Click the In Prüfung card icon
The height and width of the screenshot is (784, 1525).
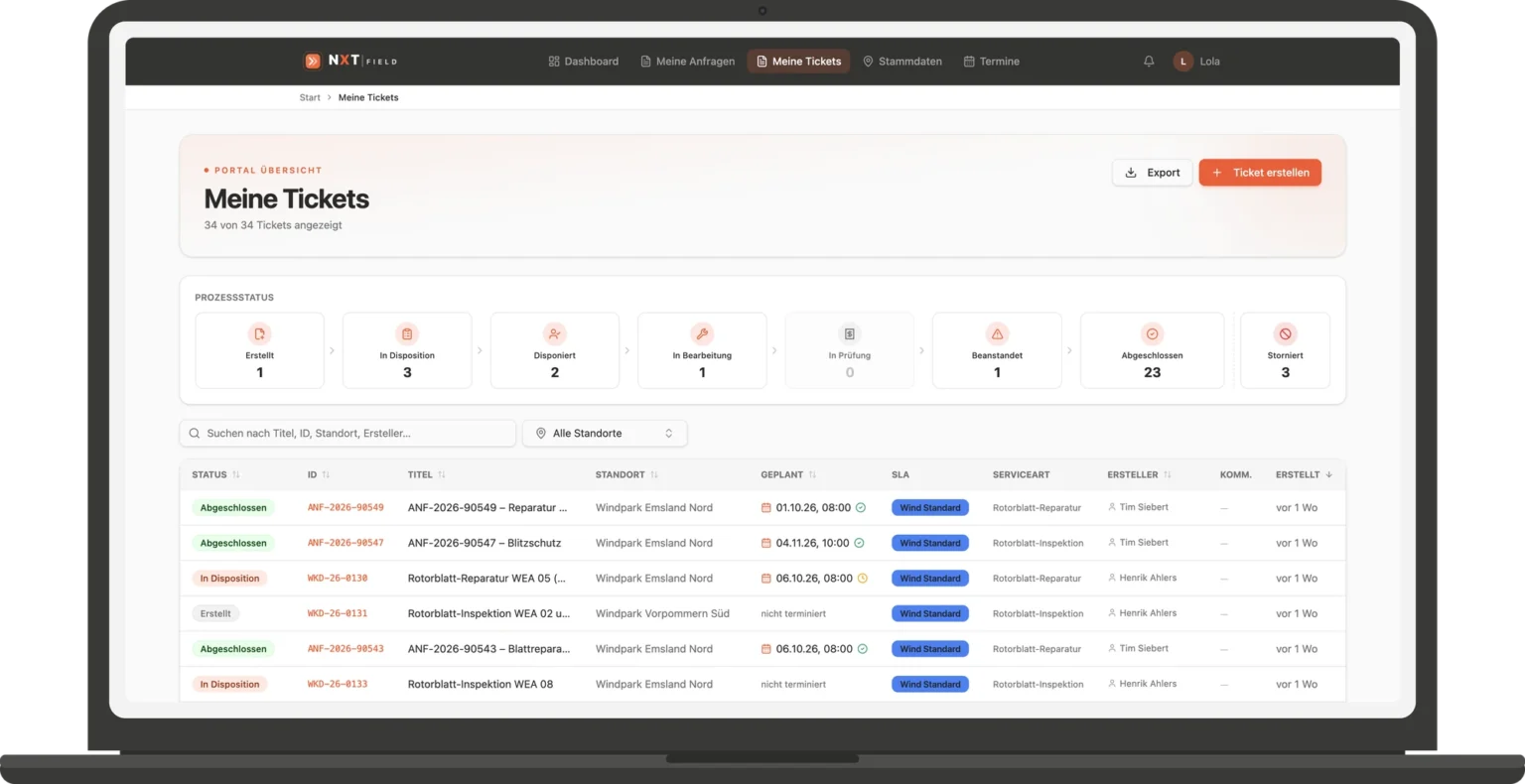[x=850, y=334]
